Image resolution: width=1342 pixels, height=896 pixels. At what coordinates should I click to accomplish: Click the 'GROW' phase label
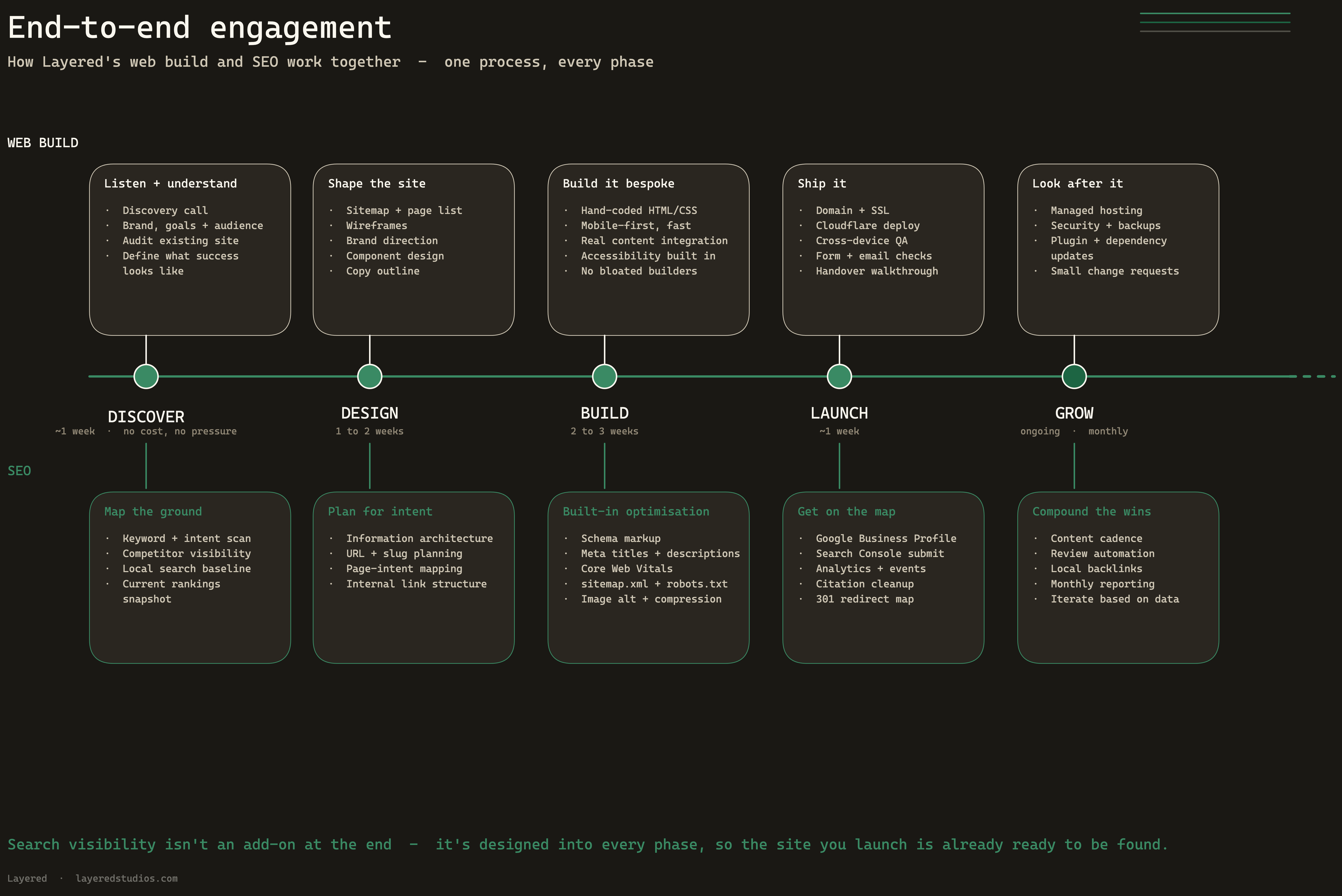tap(1075, 413)
